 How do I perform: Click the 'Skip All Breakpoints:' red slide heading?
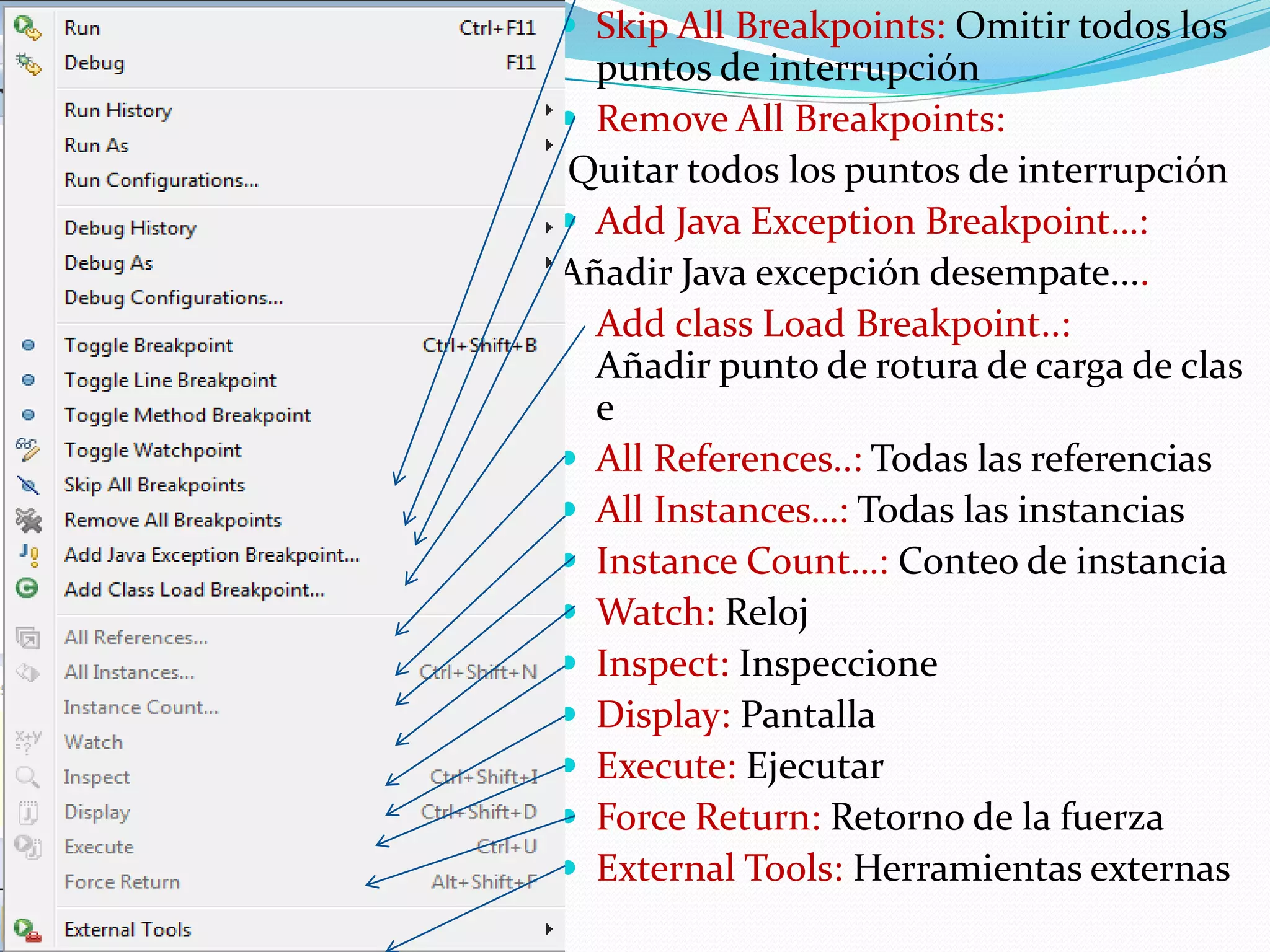tap(771, 27)
